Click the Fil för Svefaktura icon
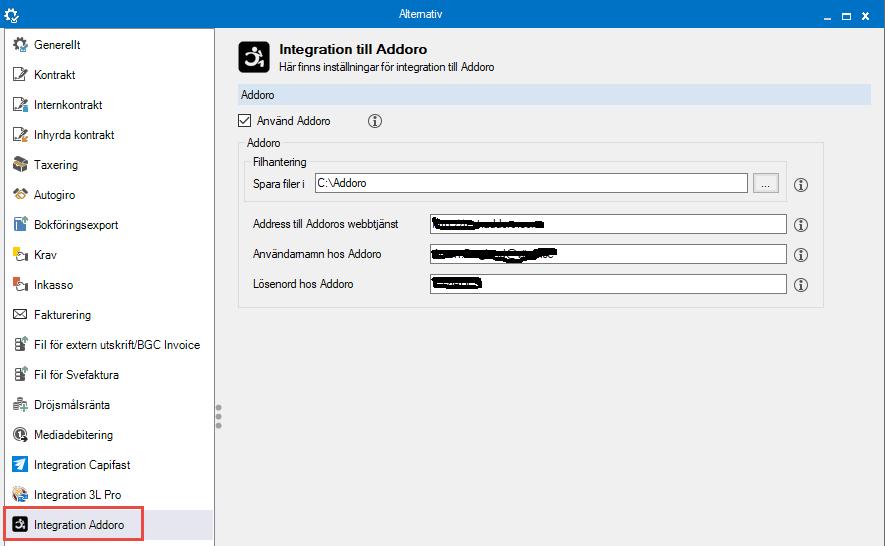This screenshot has width=885, height=546. coord(20,374)
